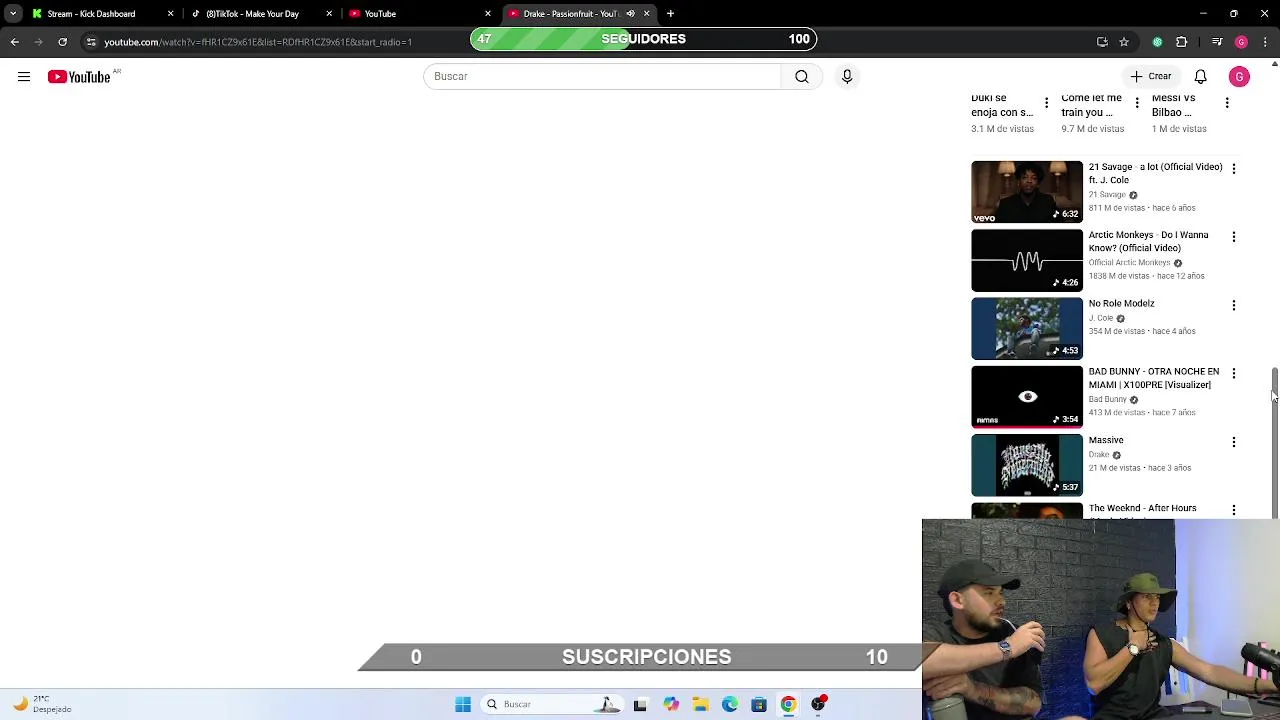Open The Weeknd - After Hours title
The height and width of the screenshot is (720, 1280).
click(x=1142, y=509)
